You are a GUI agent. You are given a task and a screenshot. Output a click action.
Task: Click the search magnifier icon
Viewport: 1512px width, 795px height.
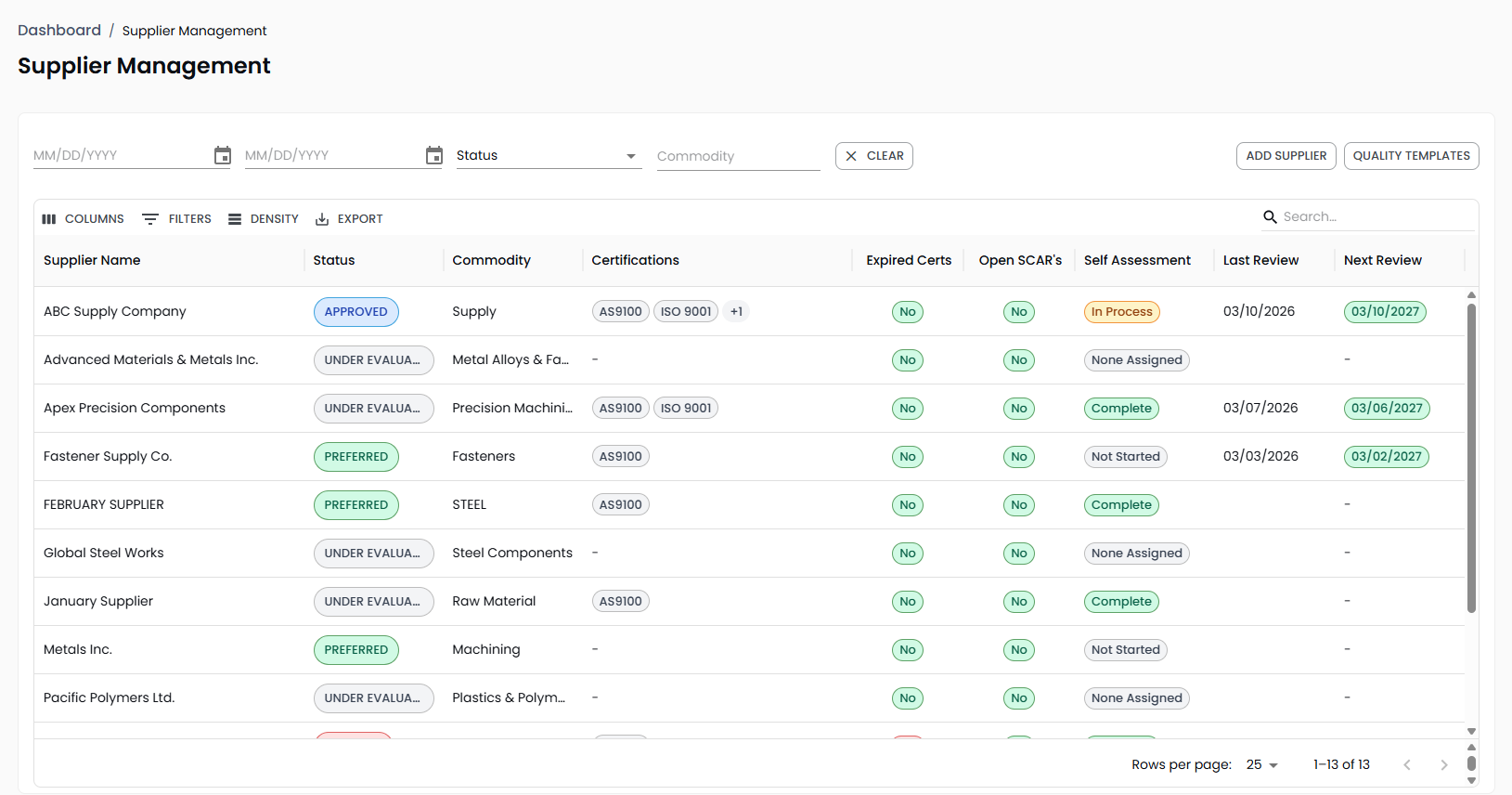pos(1270,217)
